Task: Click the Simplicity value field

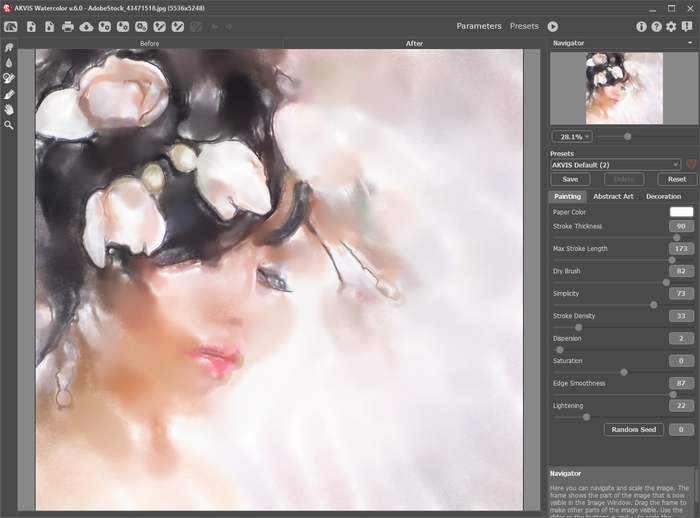Action: 681,293
